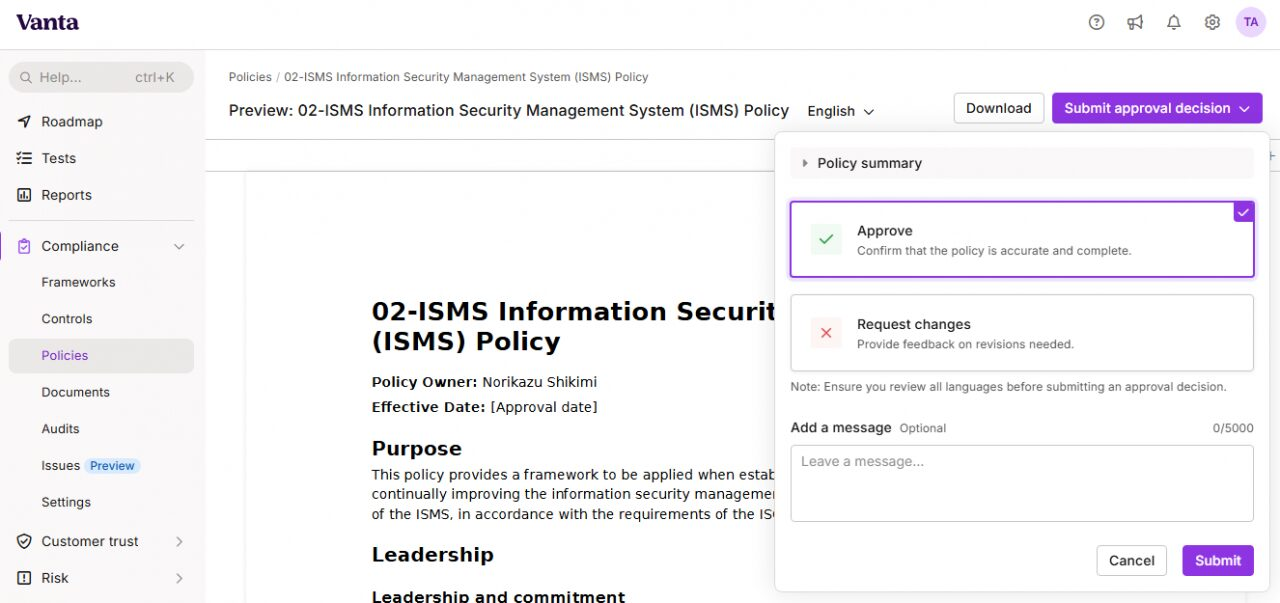
Task: Open the help question mark icon
Action: 1097,22
